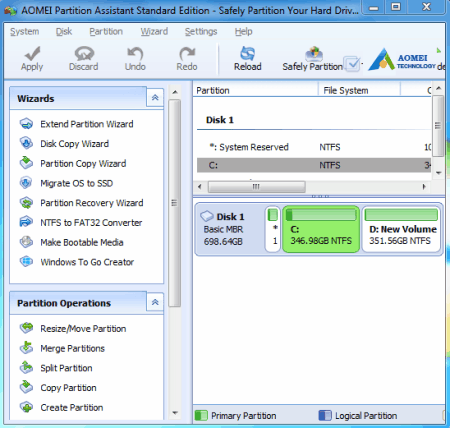450x428 pixels.
Task: Click the Resize/Move Partition link
Action: [x=83, y=329]
